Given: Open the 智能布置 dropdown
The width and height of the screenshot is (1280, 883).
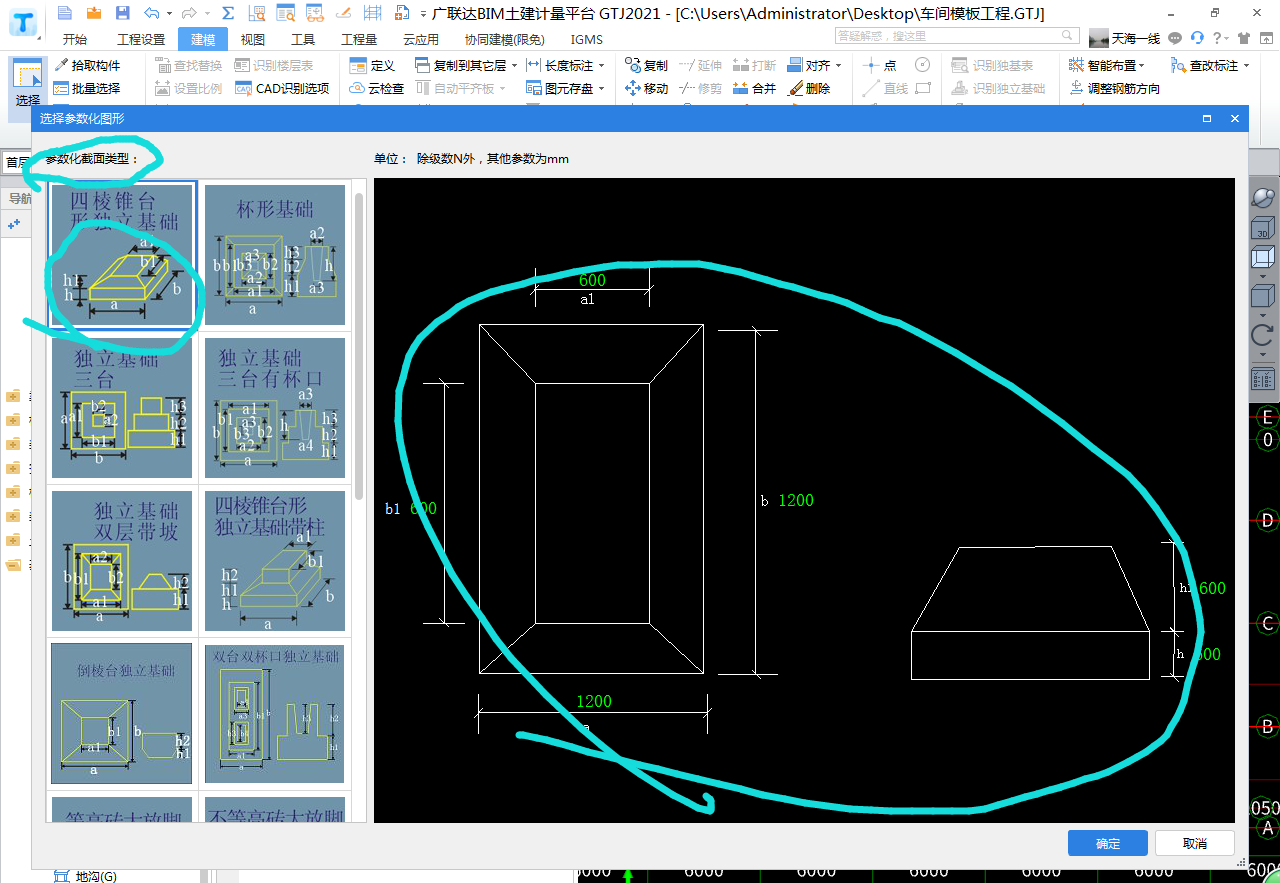Looking at the screenshot, I should coord(1141,65).
